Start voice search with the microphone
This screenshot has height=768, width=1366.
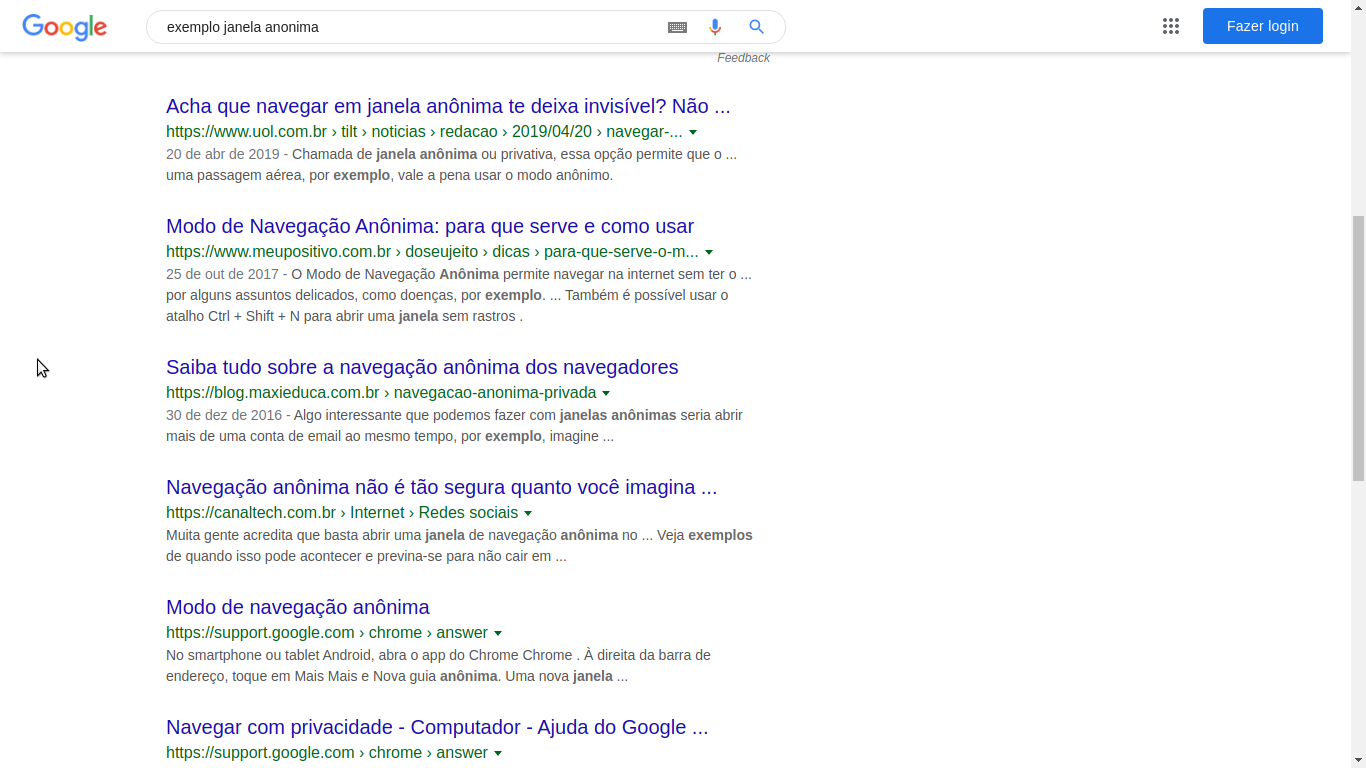tap(715, 27)
